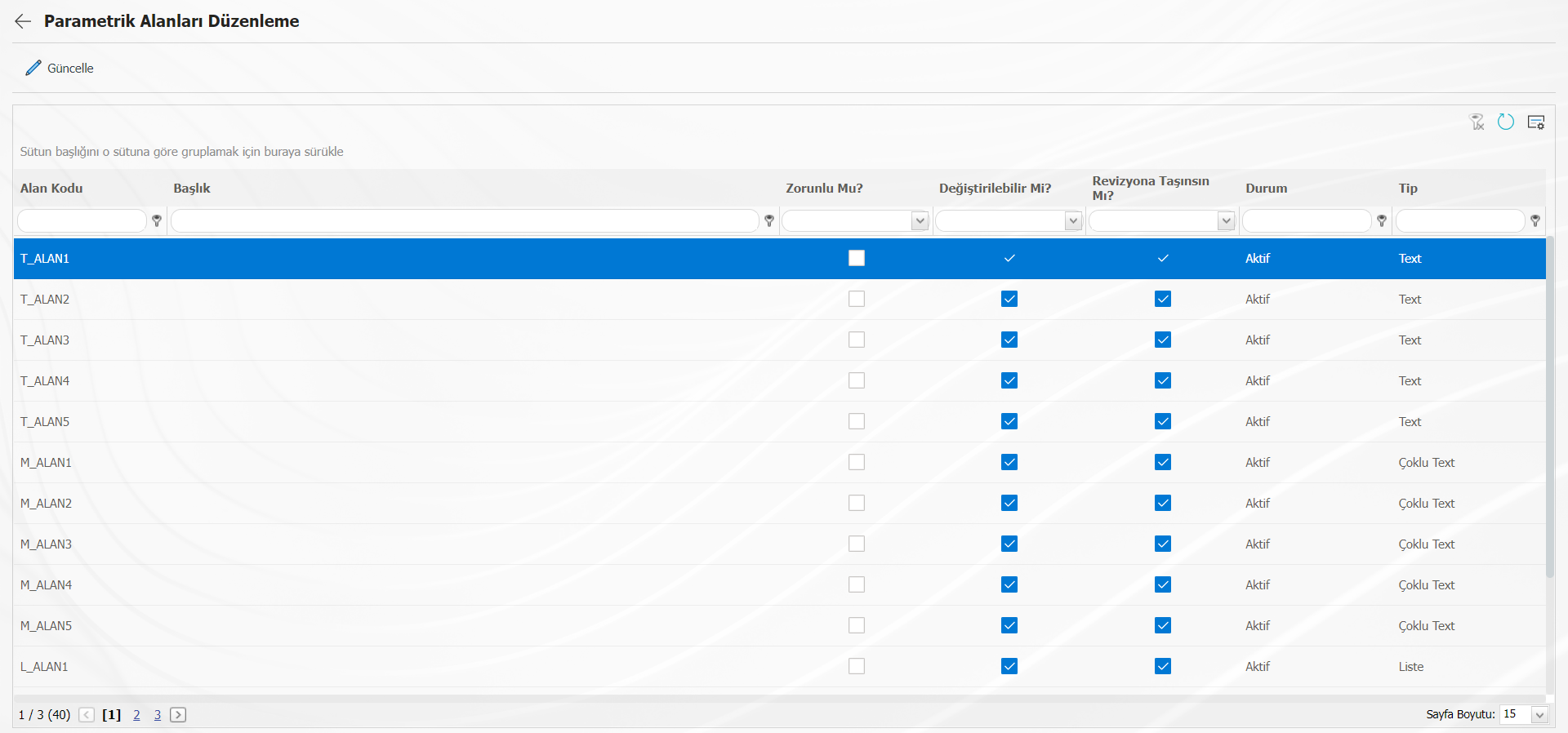The width and height of the screenshot is (1568, 733).
Task: Select the M_ALAN5 row code
Action: (x=46, y=626)
